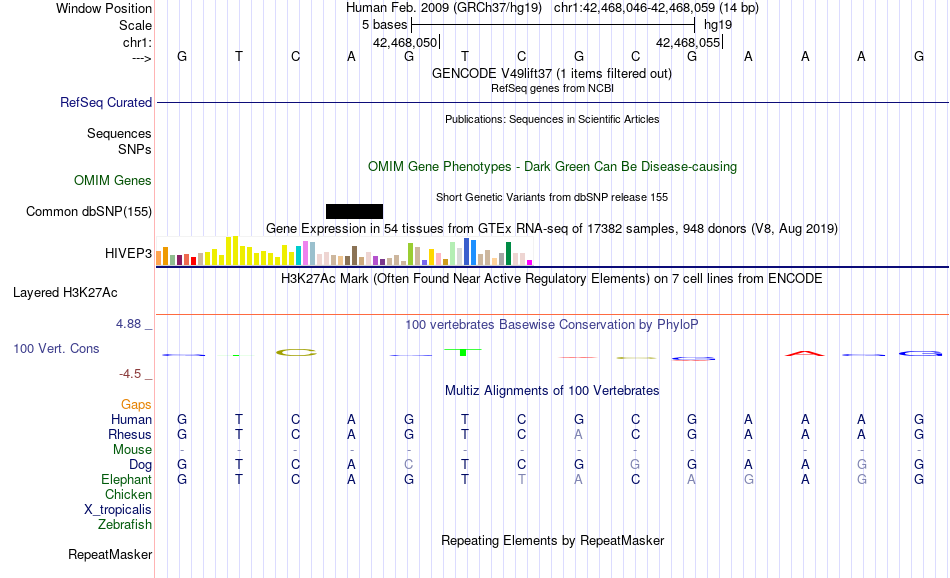This screenshot has width=950, height=578.
Task: Click the olive C conservation logo glyph
Action: pos(296,352)
